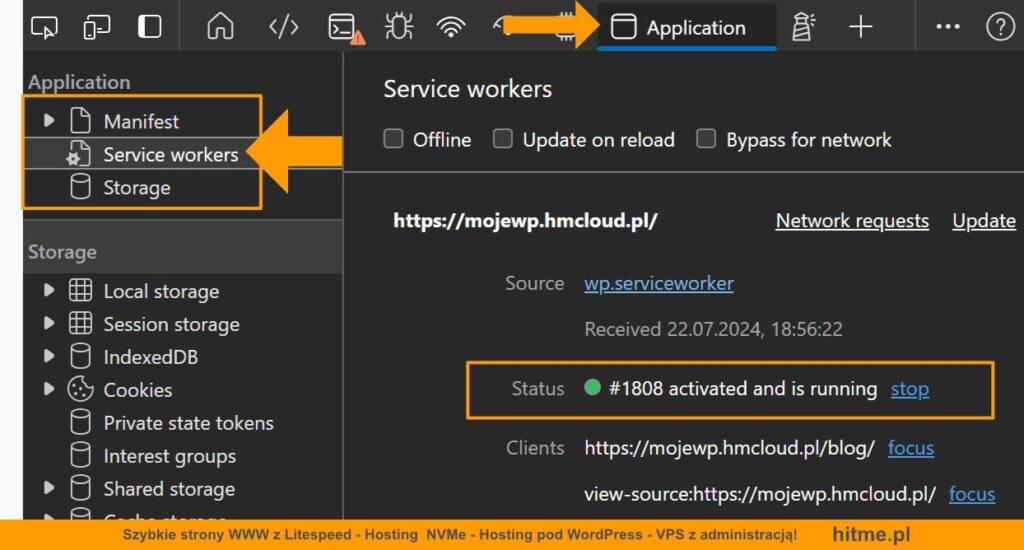Viewport: 1024px width, 550px height.
Task: Check Update on reload option
Action: click(x=503, y=139)
